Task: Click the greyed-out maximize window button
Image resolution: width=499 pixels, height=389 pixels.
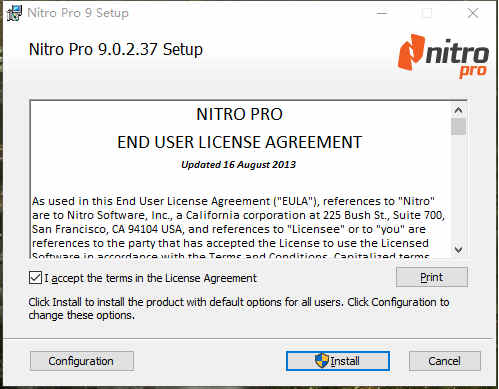Action: (x=427, y=13)
